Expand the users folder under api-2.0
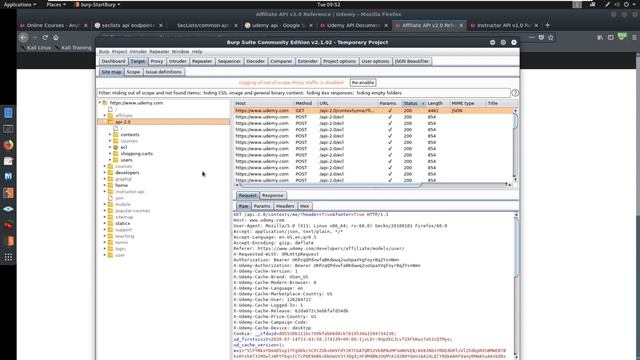The height and width of the screenshot is (360, 640). click(110, 160)
